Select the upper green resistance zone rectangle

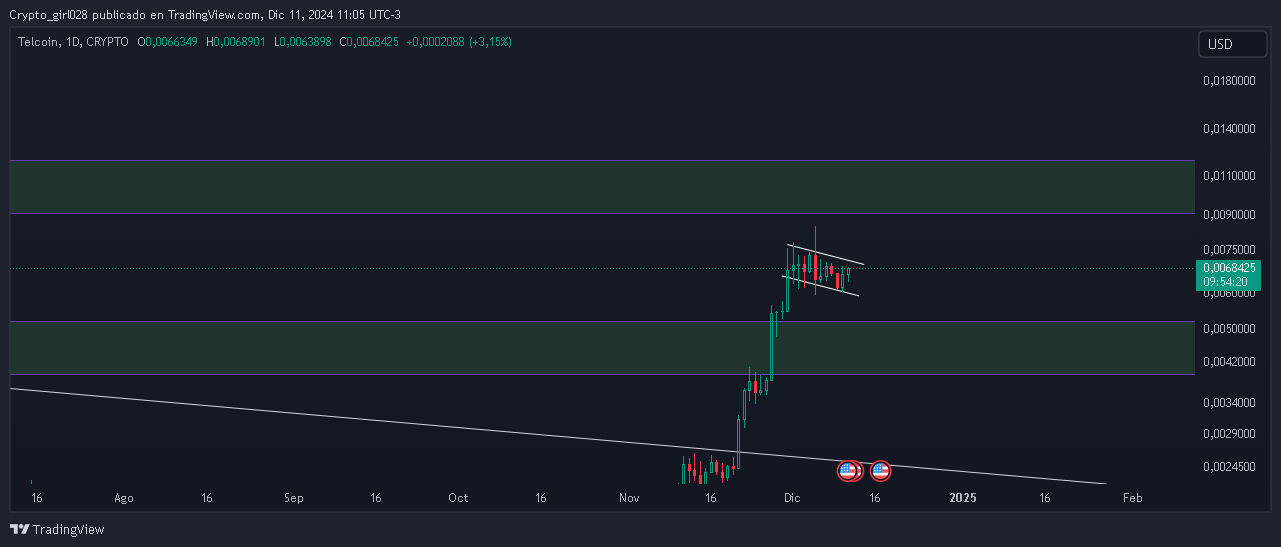tap(602, 187)
